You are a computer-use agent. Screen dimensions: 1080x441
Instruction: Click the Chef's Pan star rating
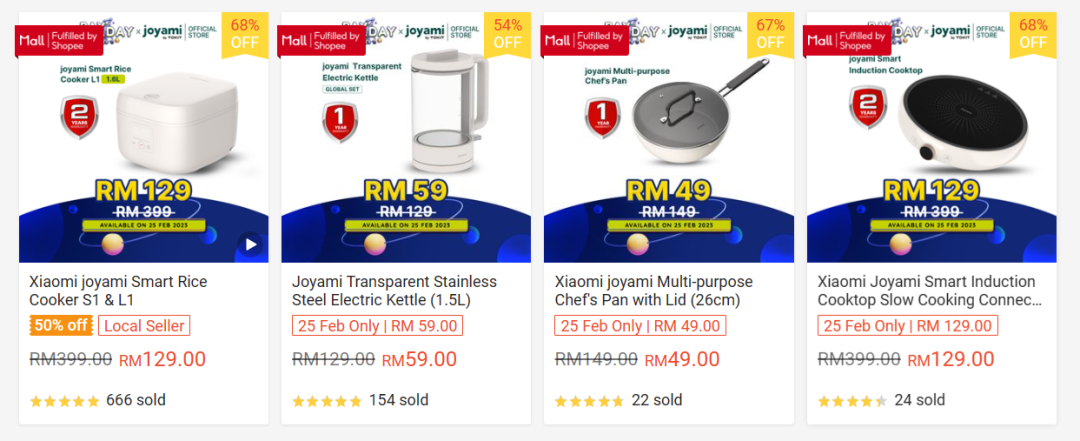(589, 401)
